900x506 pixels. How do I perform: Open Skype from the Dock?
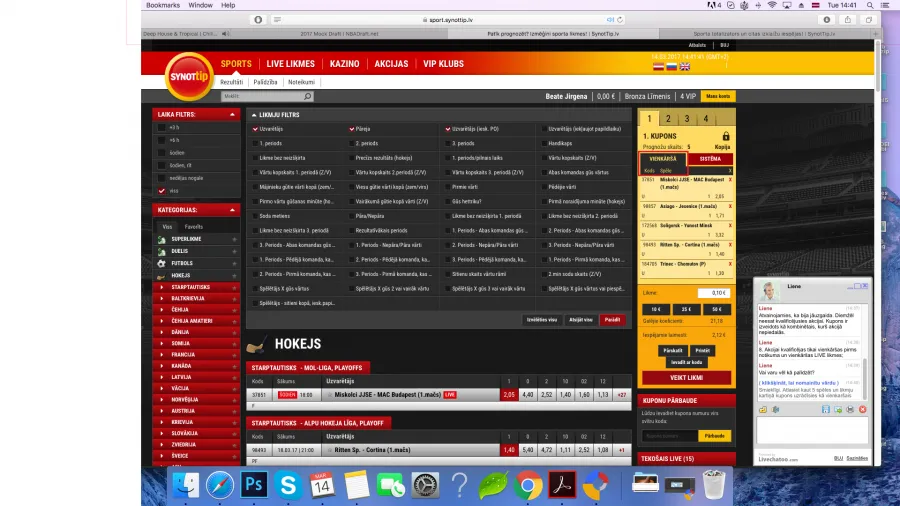[x=288, y=484]
